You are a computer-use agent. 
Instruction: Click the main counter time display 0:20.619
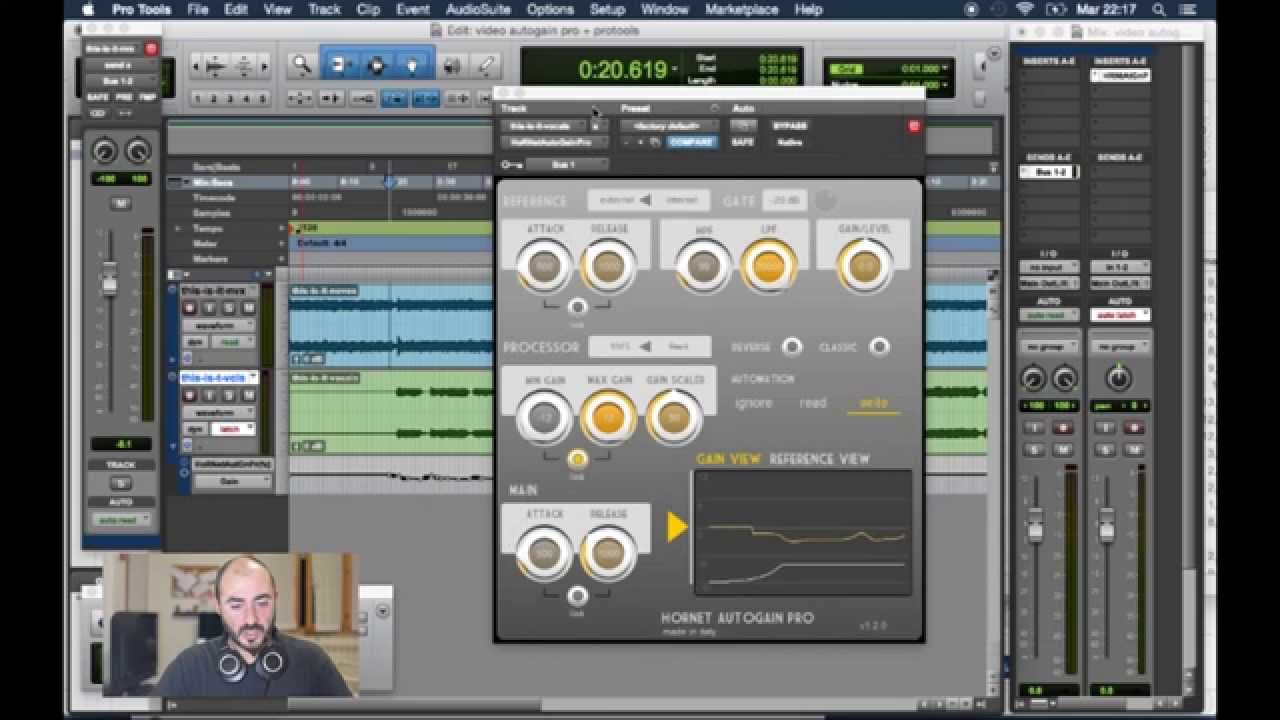[623, 70]
